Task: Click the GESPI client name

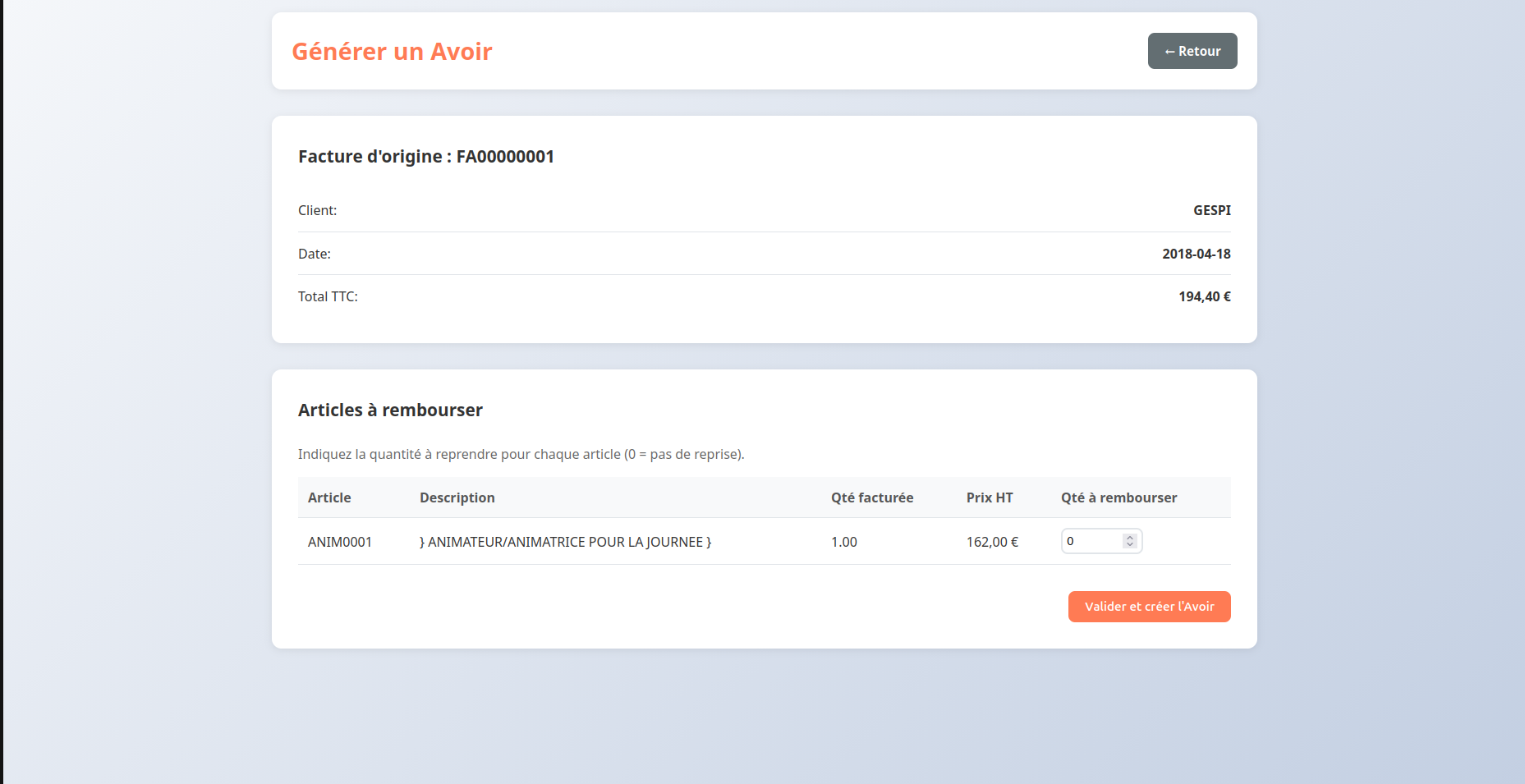Action: (x=1211, y=210)
